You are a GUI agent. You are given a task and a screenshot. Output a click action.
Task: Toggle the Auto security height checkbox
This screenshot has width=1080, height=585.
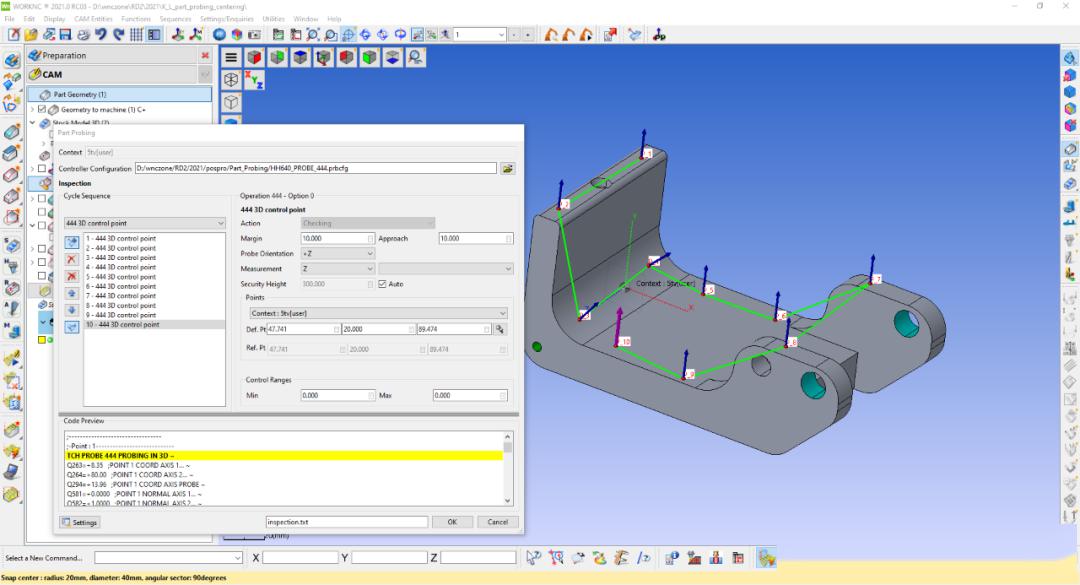382,284
